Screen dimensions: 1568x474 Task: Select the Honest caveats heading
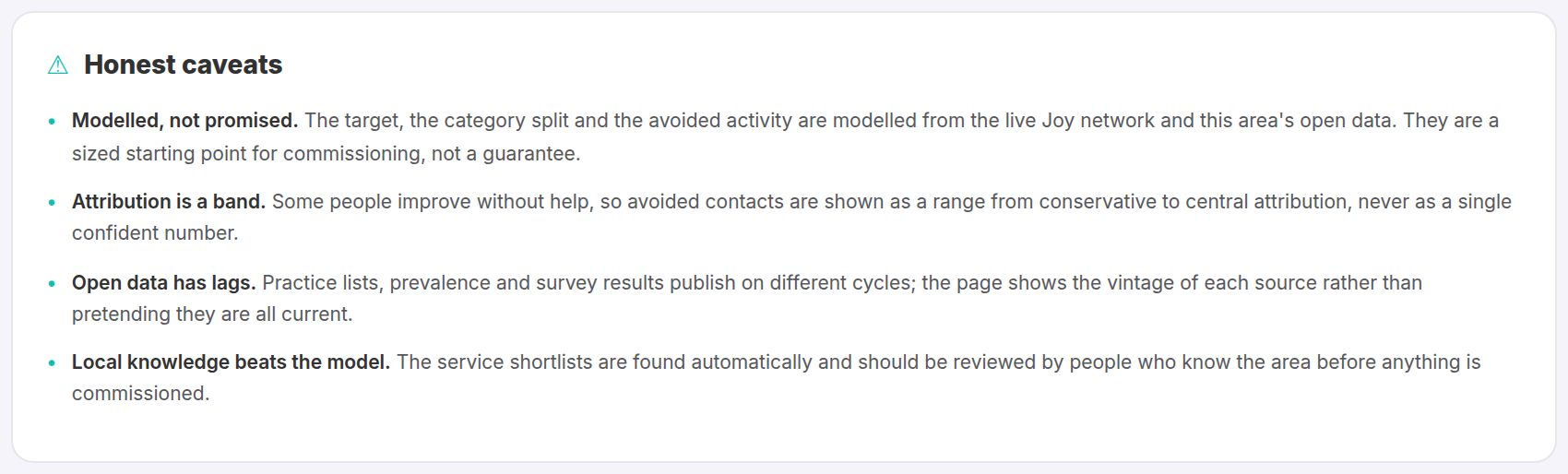tap(183, 65)
